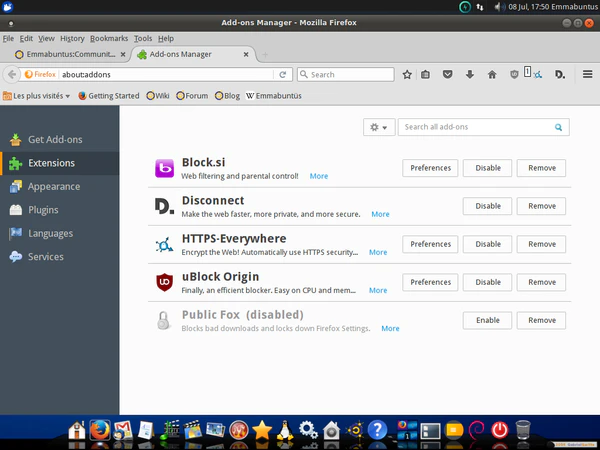Click the reload button in address bar
Viewport: 600px width, 450px height.
283,74
